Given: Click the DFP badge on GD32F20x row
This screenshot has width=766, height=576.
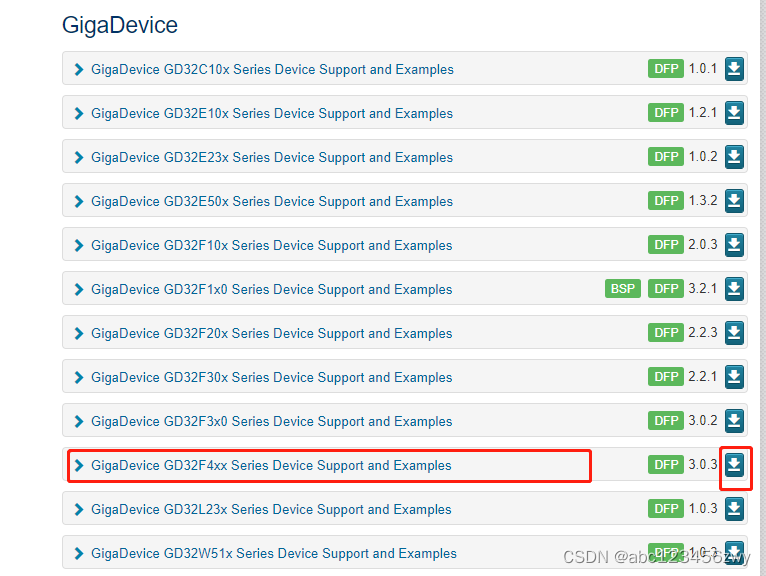Looking at the screenshot, I should pyautogui.click(x=666, y=333).
